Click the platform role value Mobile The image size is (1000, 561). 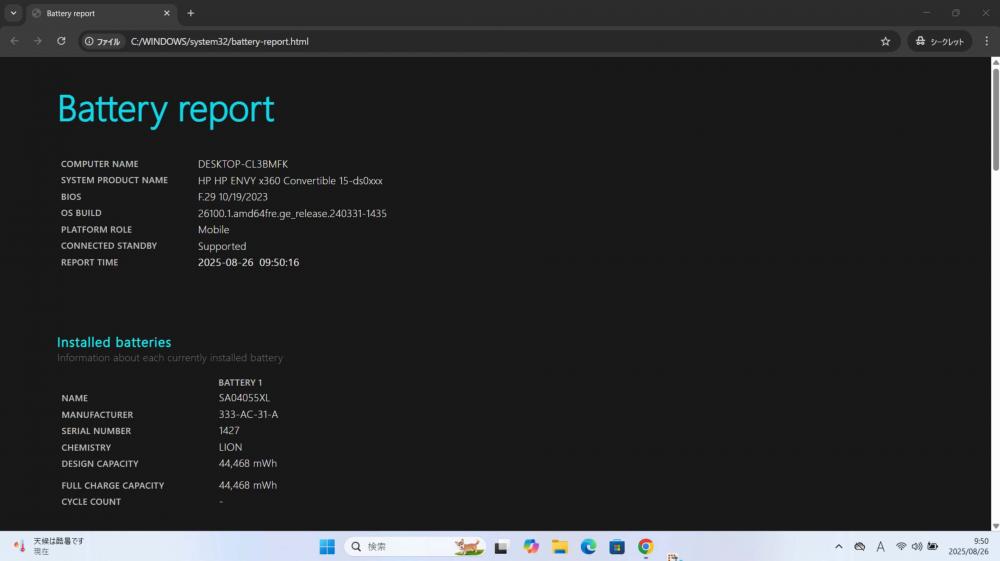pos(213,230)
